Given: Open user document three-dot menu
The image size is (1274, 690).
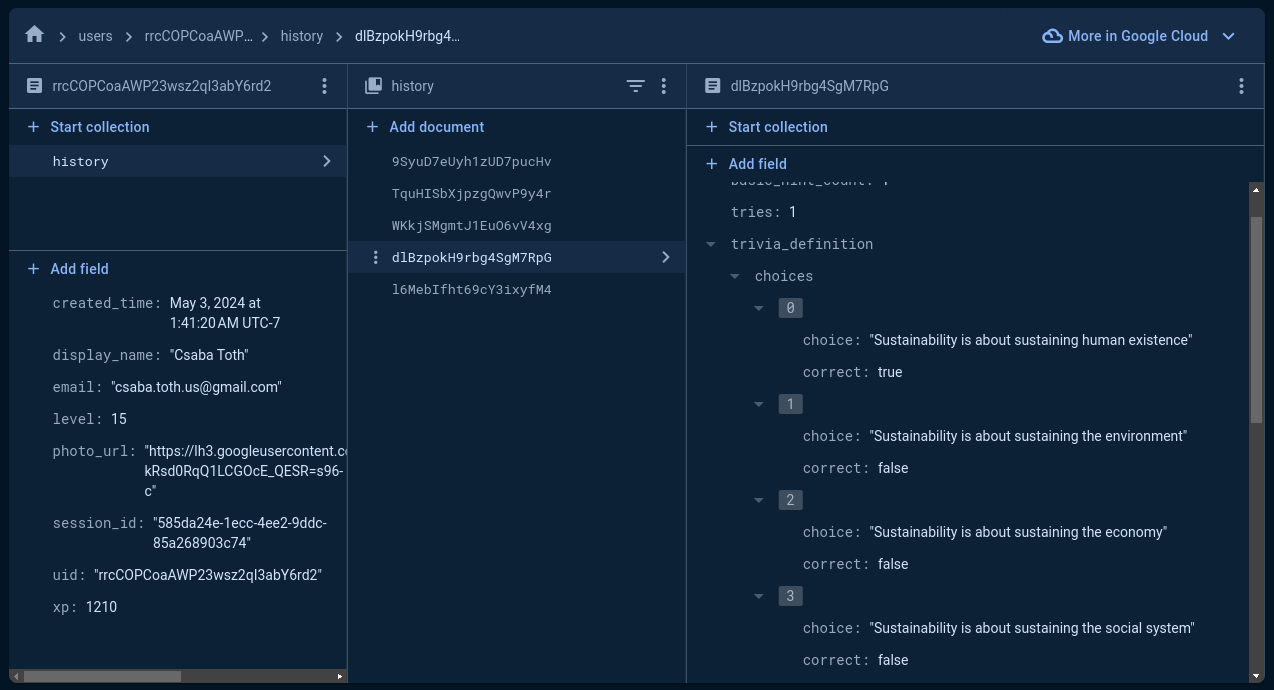Looking at the screenshot, I should click(324, 86).
